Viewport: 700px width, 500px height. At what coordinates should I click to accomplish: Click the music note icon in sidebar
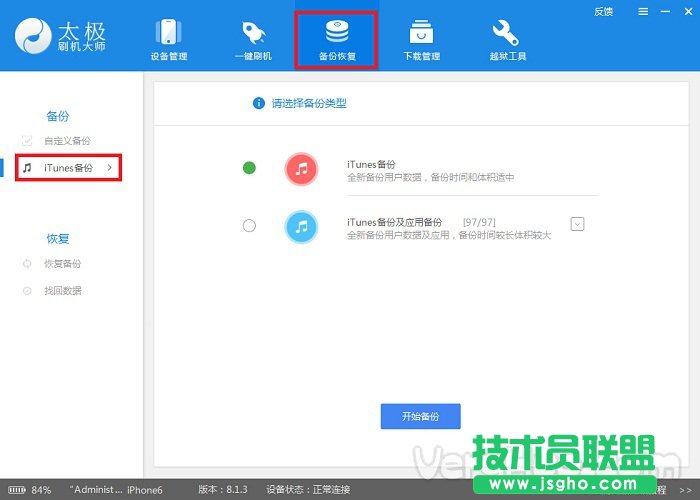27,168
